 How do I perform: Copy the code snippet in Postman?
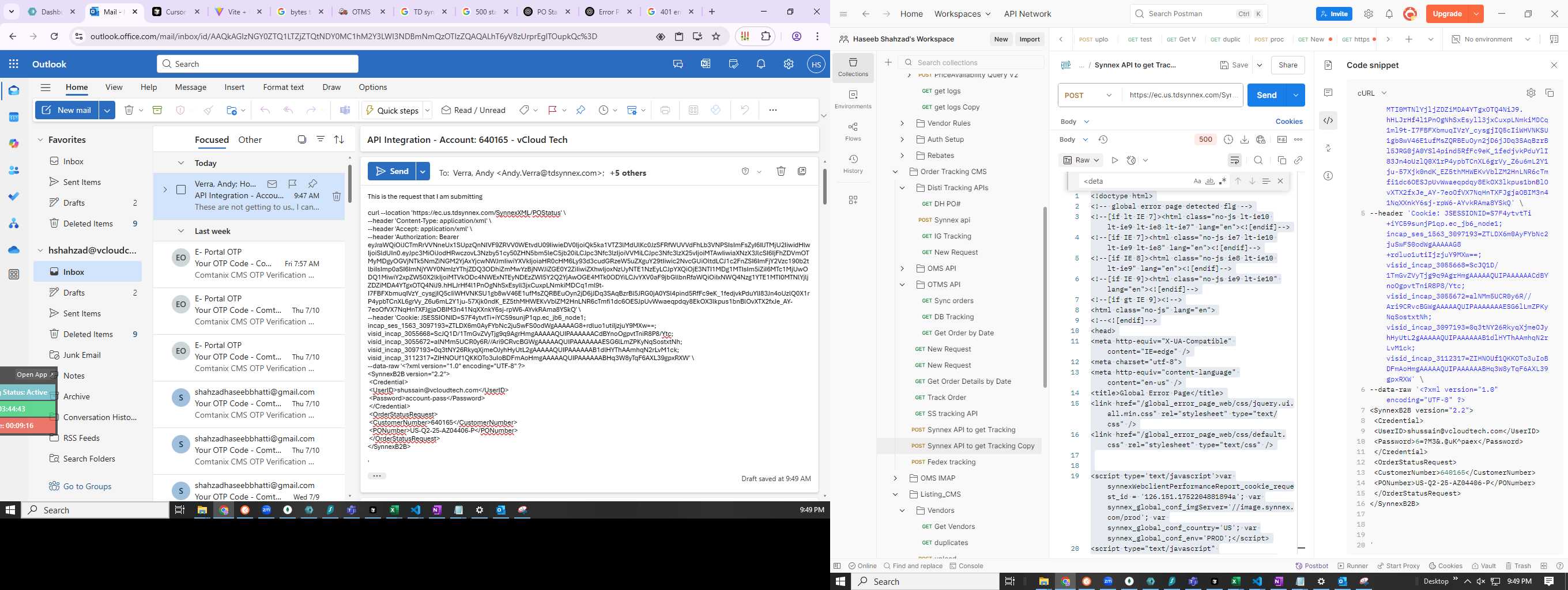coord(1550,93)
